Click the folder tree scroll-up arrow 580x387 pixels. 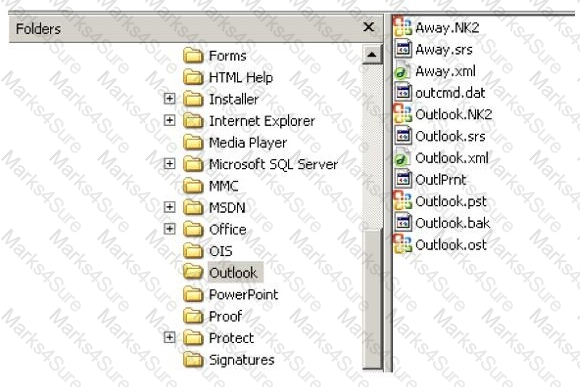pos(372,55)
